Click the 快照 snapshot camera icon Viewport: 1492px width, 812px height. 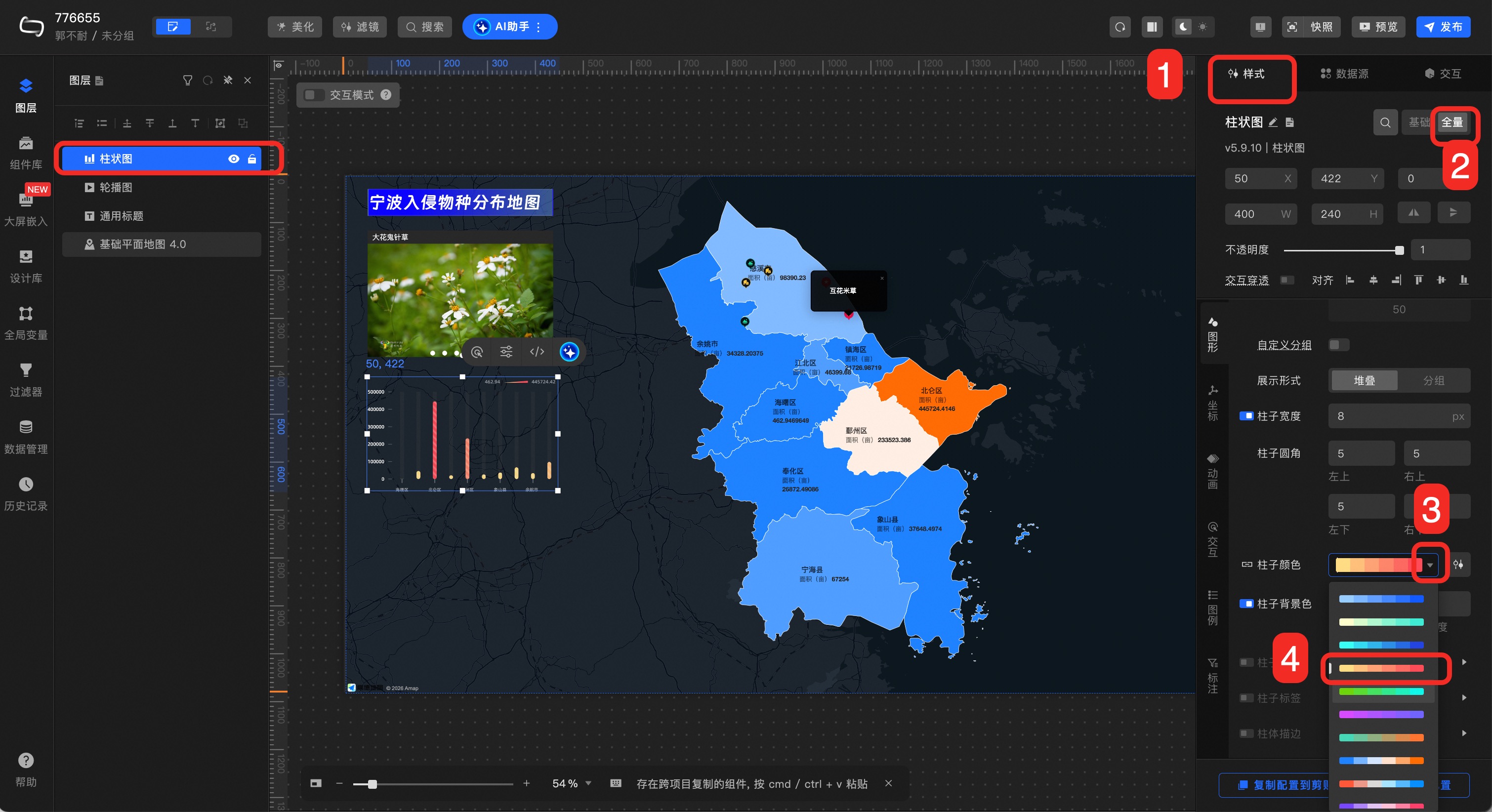point(1291,27)
